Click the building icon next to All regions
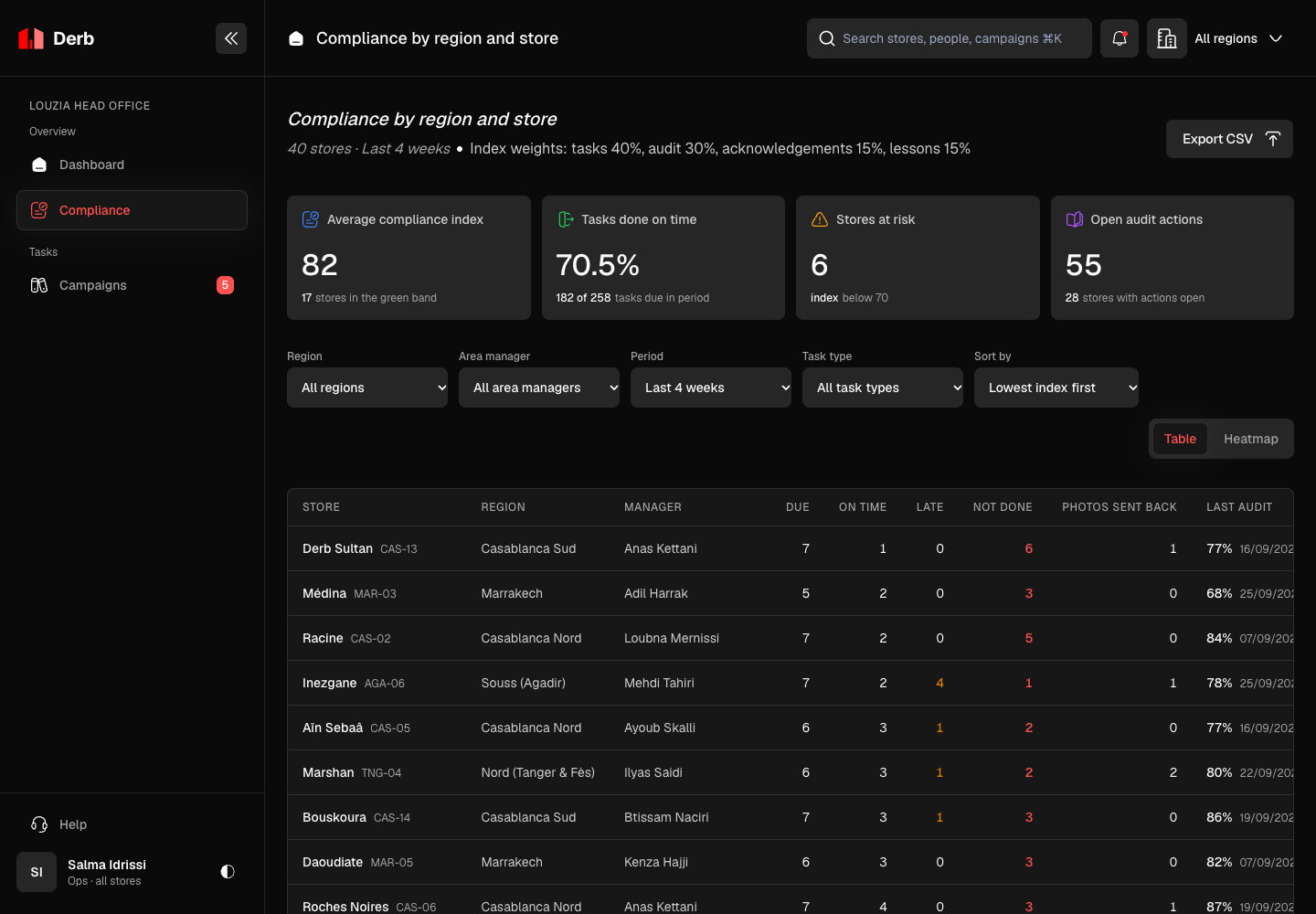 pos(1167,38)
